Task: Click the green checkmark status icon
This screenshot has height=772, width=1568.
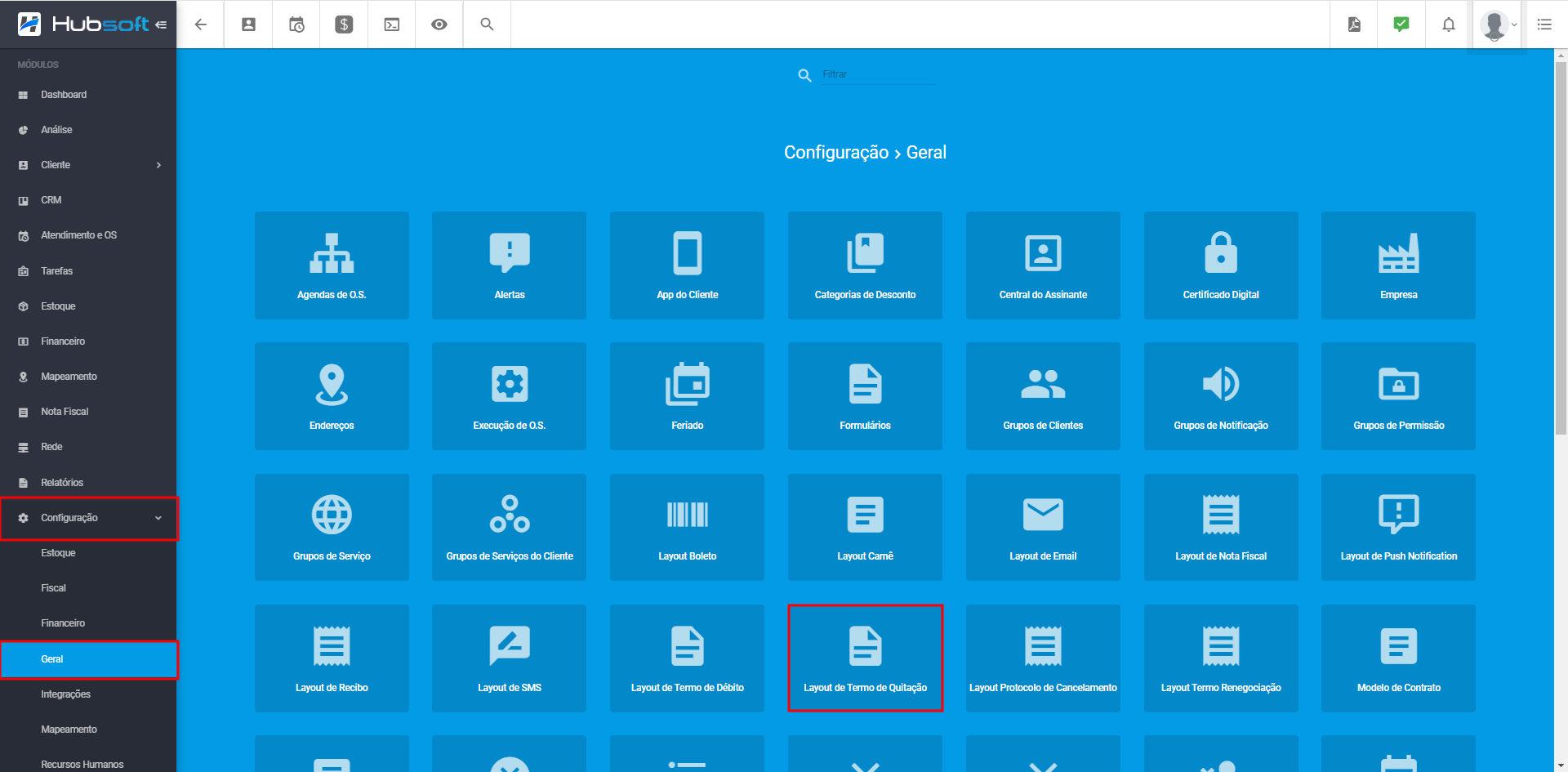Action: point(1401,25)
